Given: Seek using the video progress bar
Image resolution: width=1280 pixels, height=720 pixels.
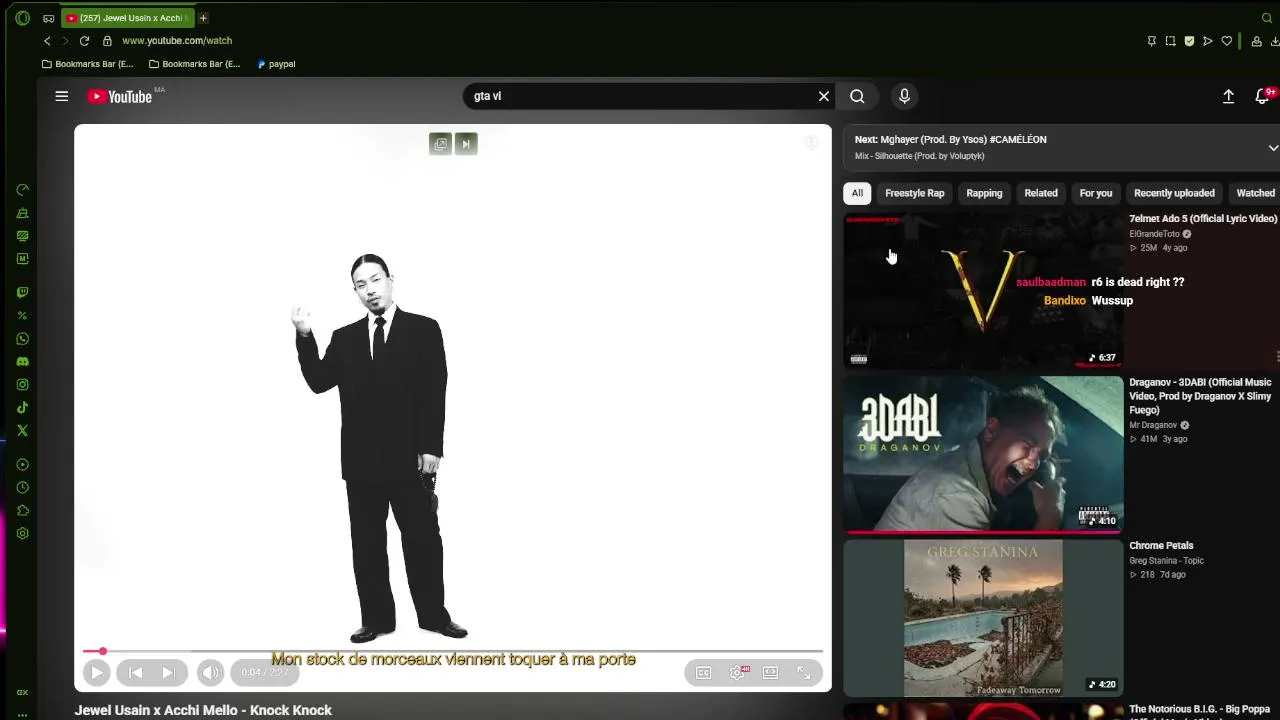Looking at the screenshot, I should tap(453, 652).
